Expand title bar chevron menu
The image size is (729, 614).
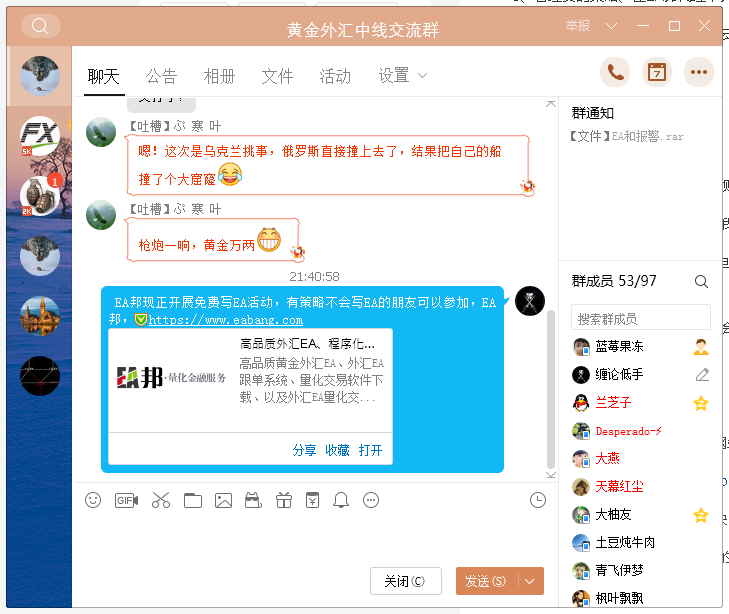coord(611,26)
